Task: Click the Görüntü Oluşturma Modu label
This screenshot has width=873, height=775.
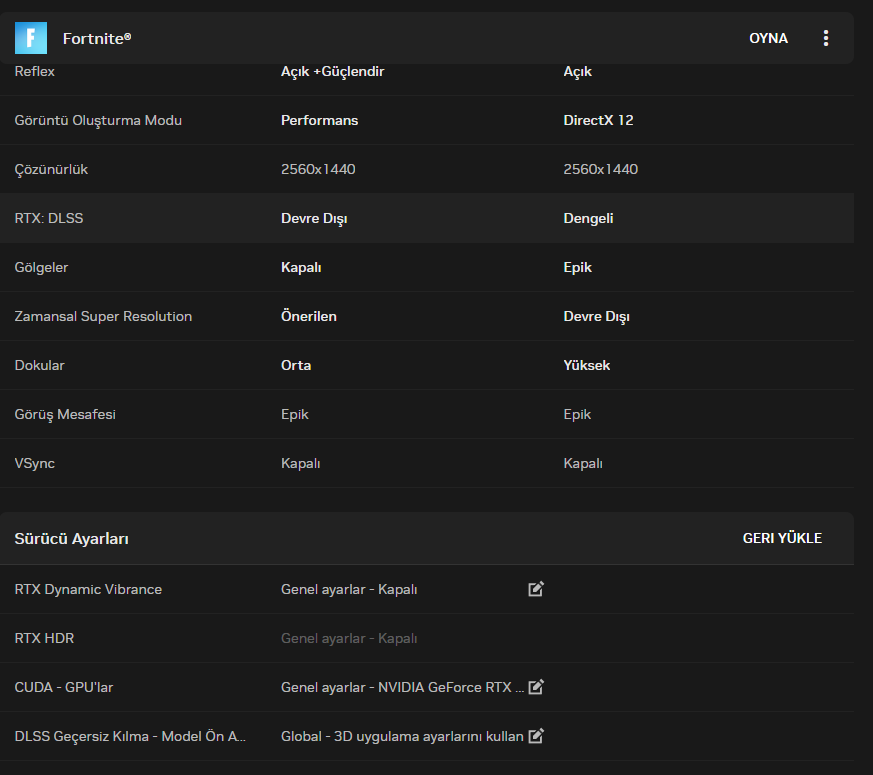Action: pos(98,120)
